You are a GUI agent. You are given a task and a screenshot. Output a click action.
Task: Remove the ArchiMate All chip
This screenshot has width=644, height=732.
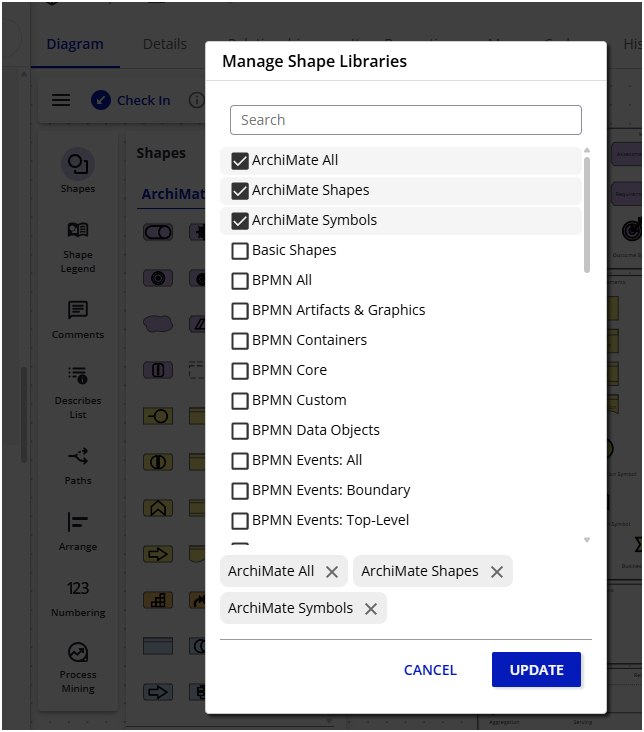pos(332,572)
